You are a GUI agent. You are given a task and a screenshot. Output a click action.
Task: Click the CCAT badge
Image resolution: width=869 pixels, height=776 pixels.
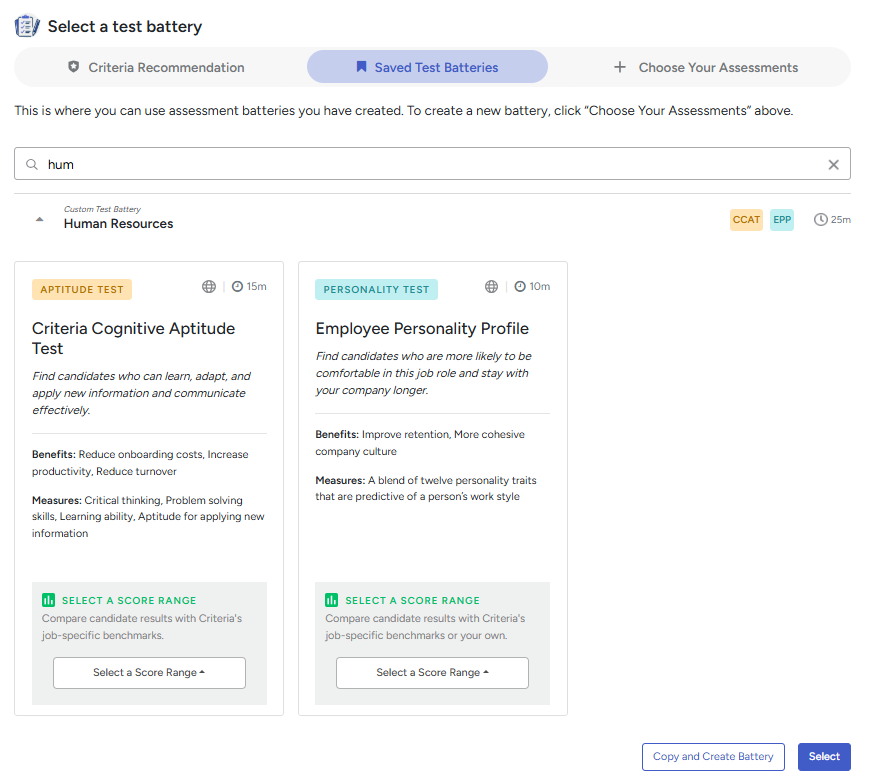746,219
